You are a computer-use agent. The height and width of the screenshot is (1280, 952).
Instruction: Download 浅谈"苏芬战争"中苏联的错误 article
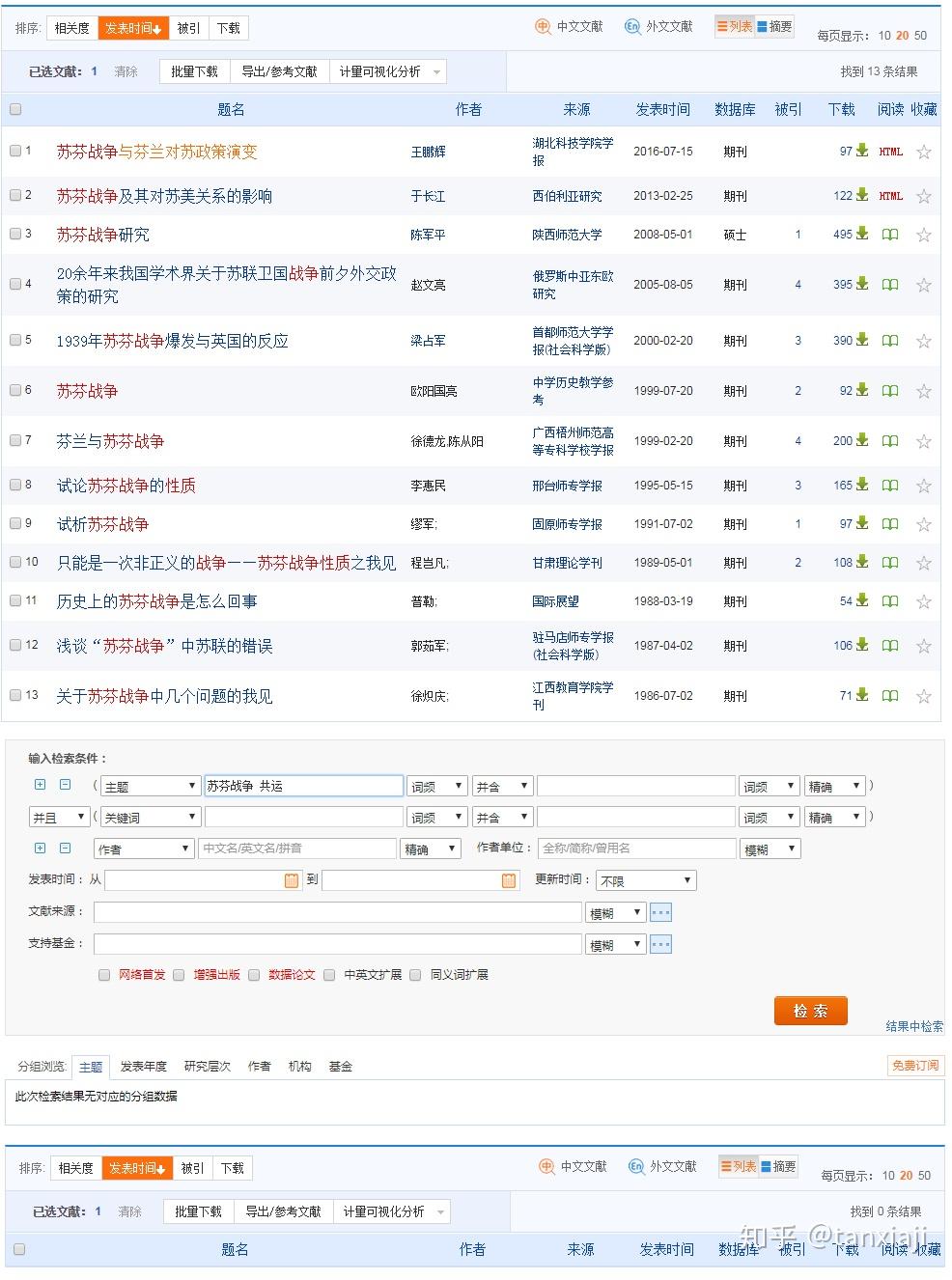click(862, 645)
